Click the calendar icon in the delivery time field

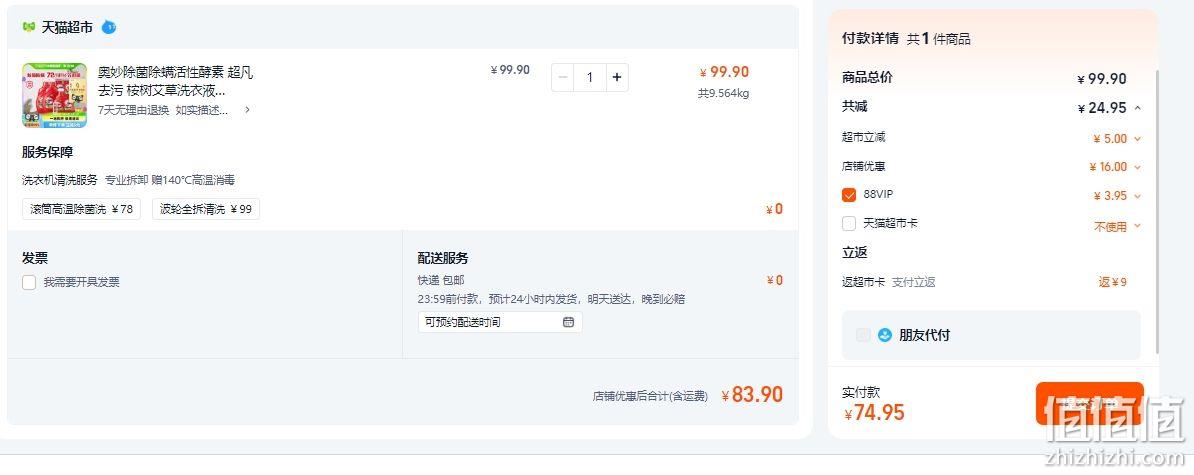[x=568, y=322]
